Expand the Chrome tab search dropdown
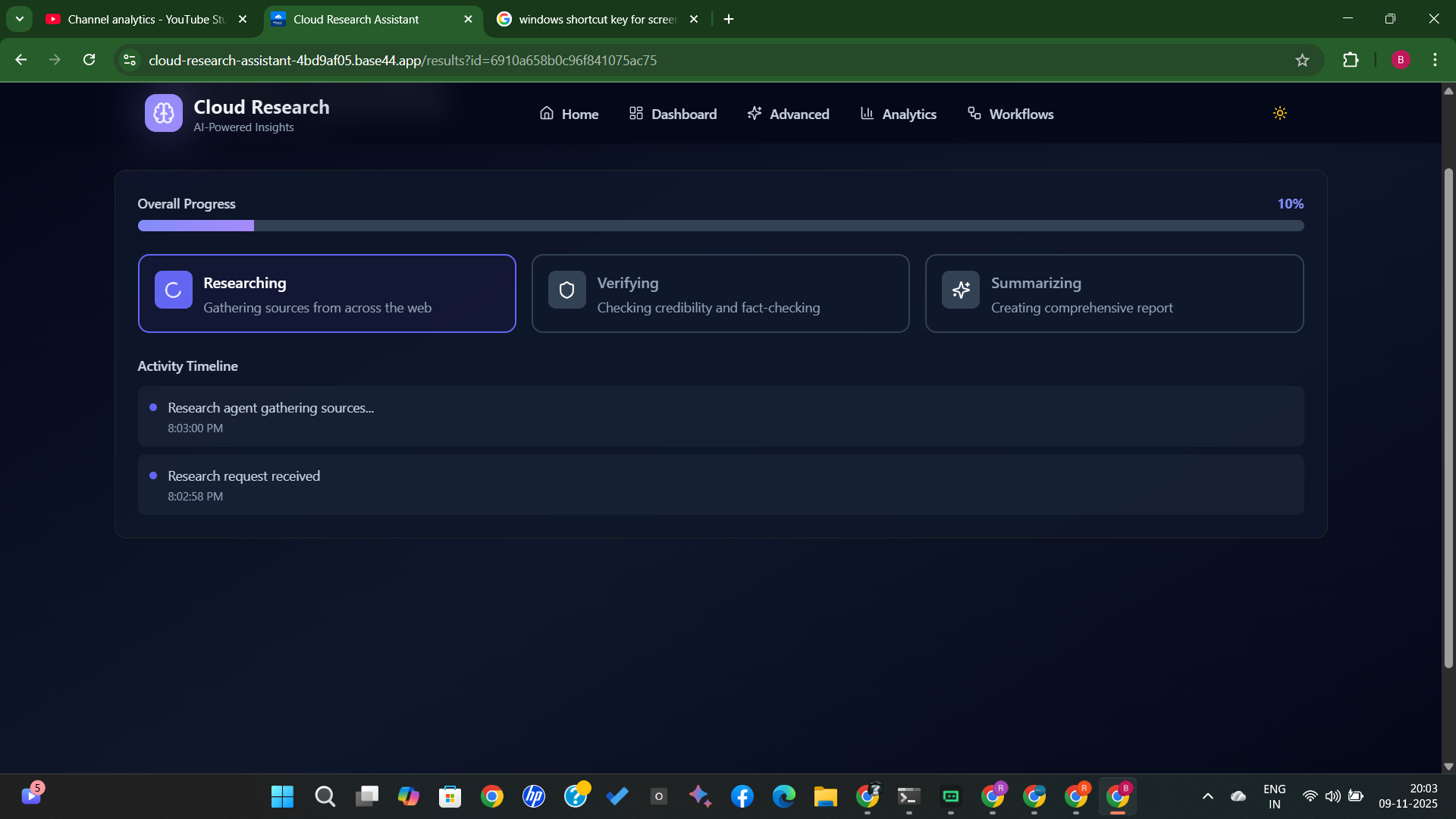 click(20, 19)
